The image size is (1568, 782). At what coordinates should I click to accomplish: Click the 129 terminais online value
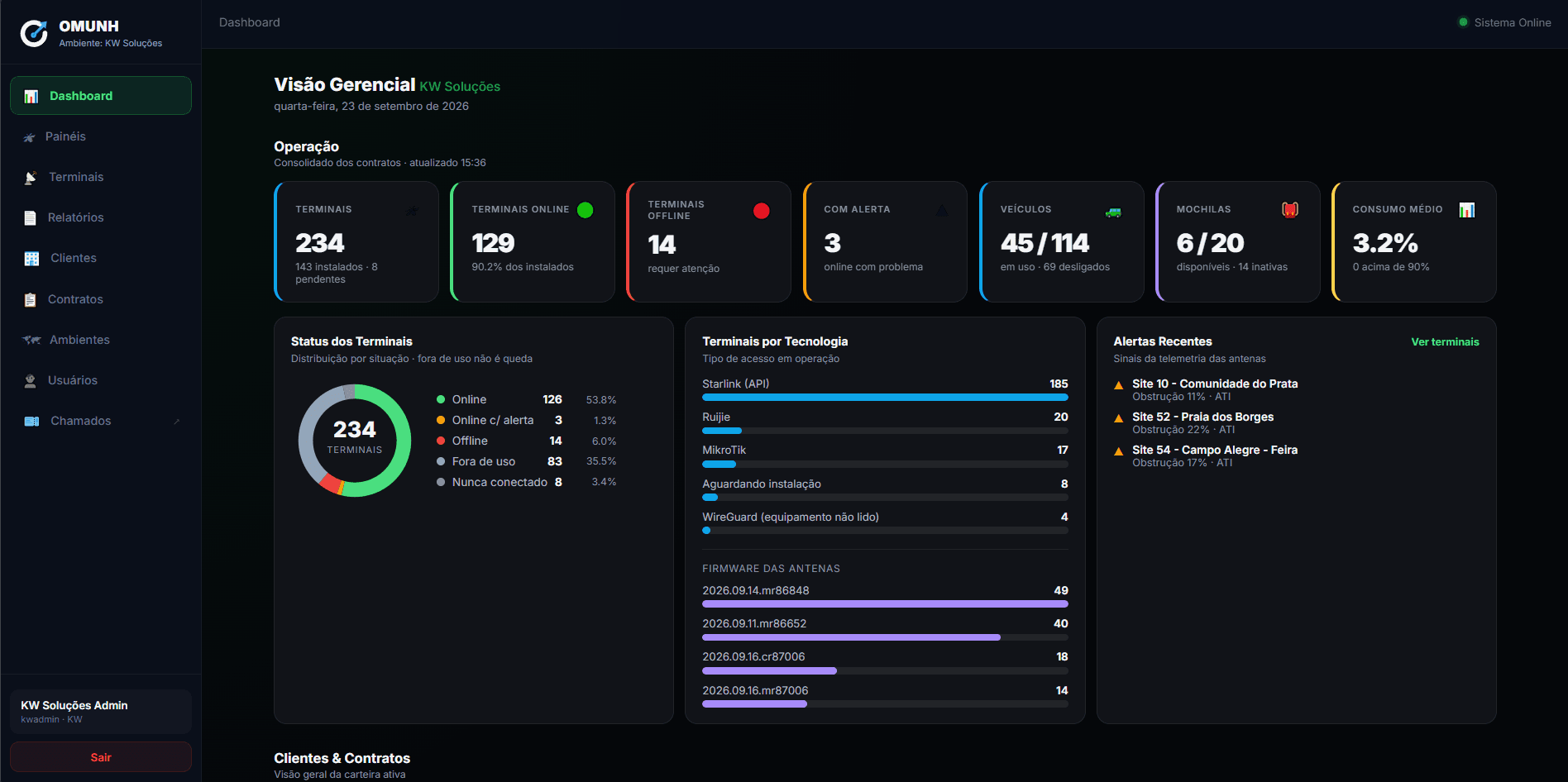click(493, 243)
